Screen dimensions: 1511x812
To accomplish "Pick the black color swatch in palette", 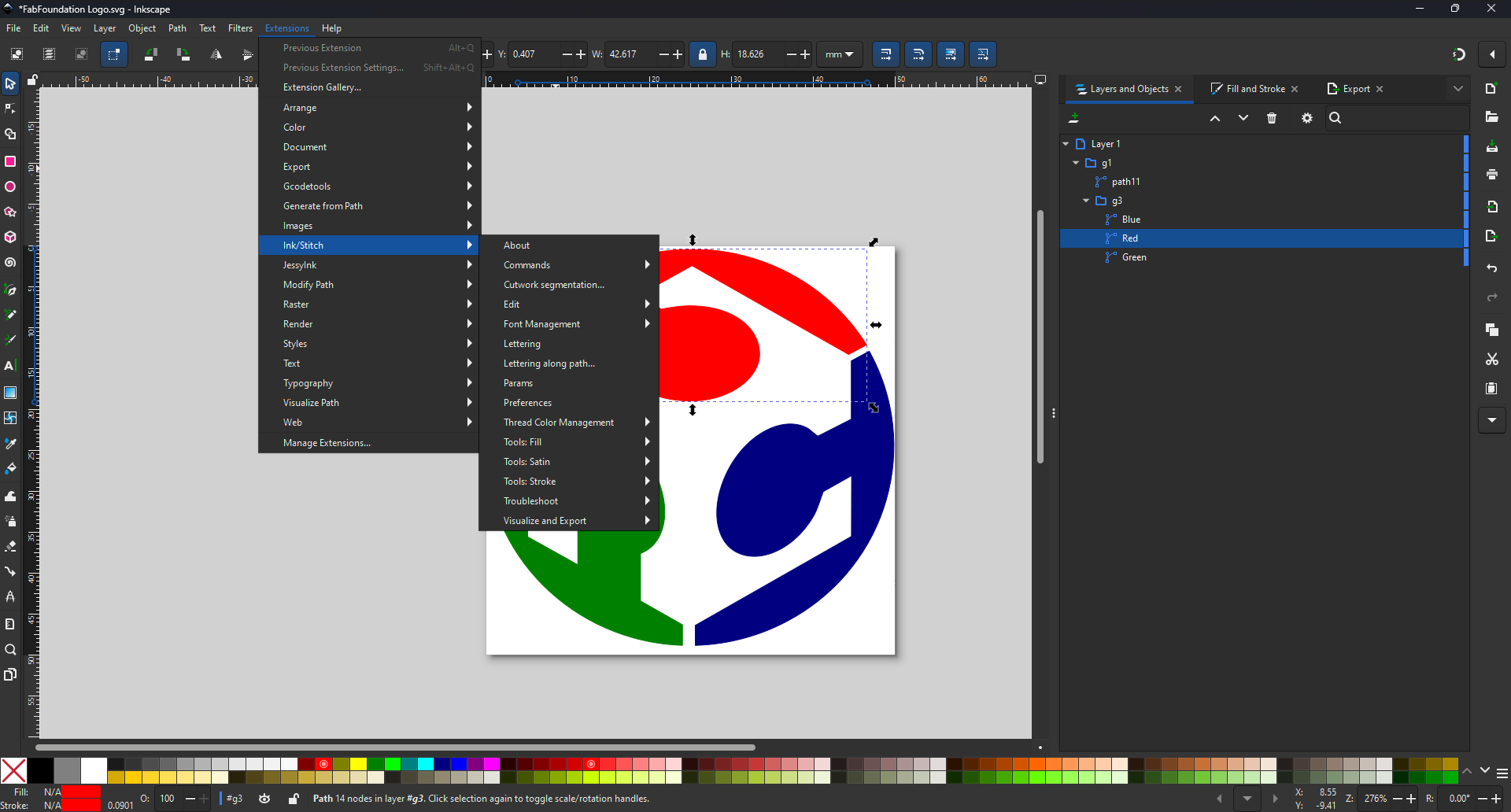I will (41, 770).
